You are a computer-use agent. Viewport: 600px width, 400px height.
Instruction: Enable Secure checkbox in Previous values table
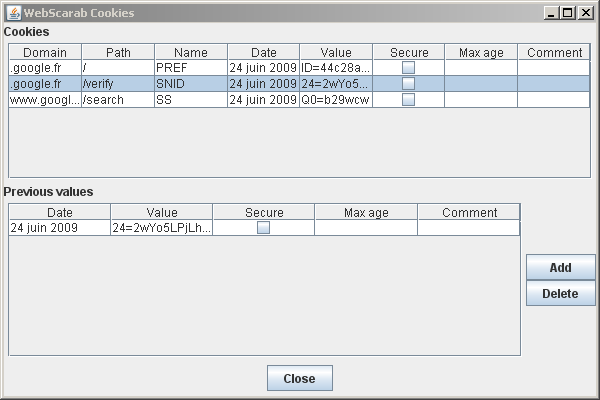(263, 228)
